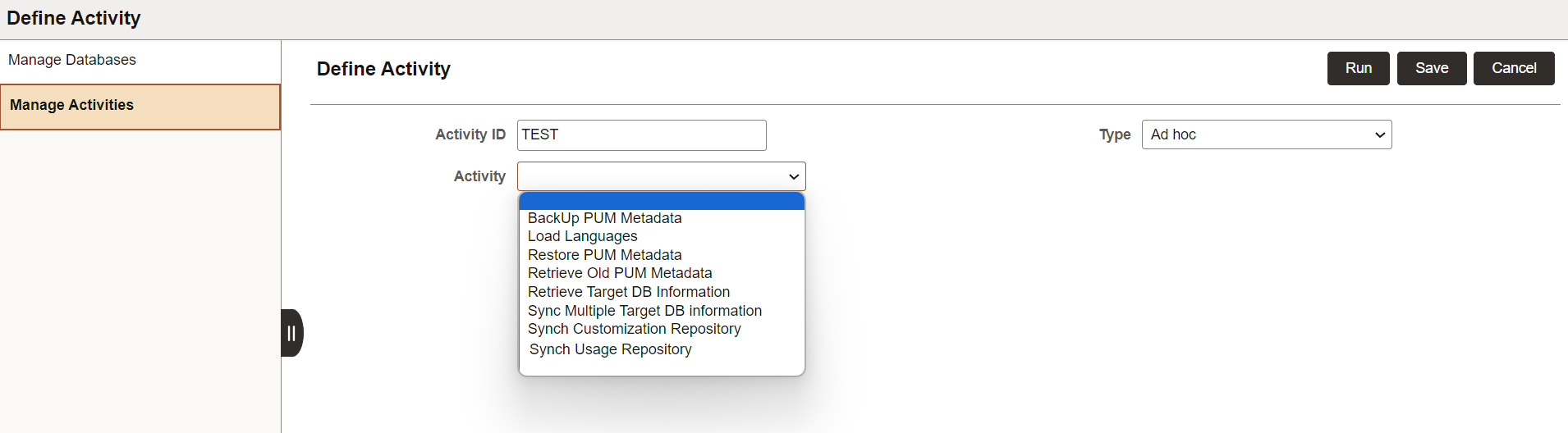Viewport: 1568px width, 433px height.
Task: Switch to Manage Activities sidebar item
Action: tap(140, 107)
